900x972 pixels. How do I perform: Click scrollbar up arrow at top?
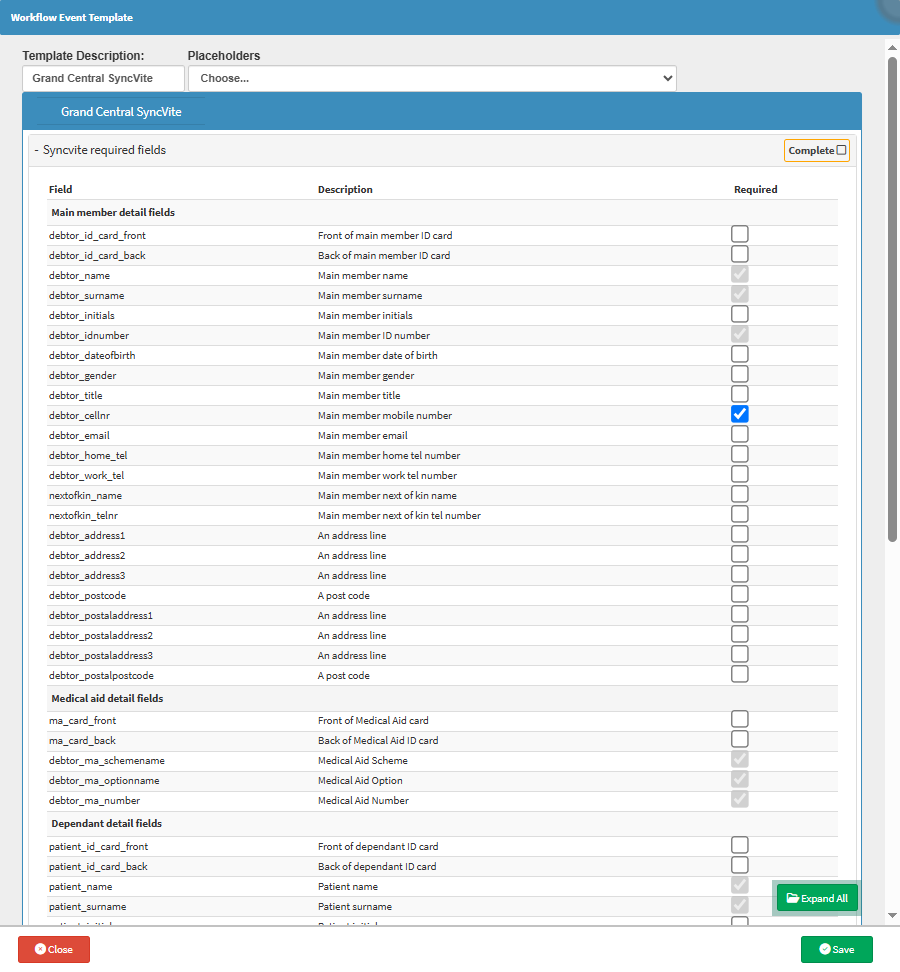(x=892, y=46)
